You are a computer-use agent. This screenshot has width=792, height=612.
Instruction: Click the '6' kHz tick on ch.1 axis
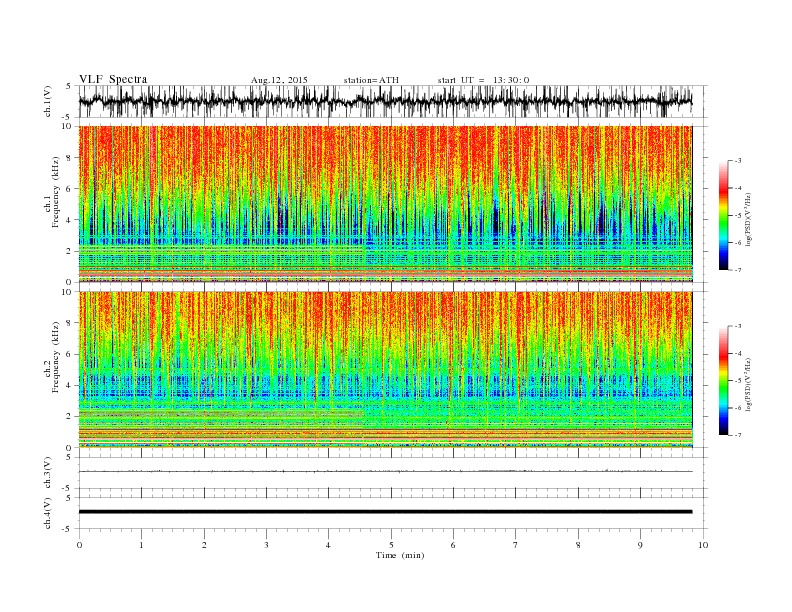coord(70,189)
